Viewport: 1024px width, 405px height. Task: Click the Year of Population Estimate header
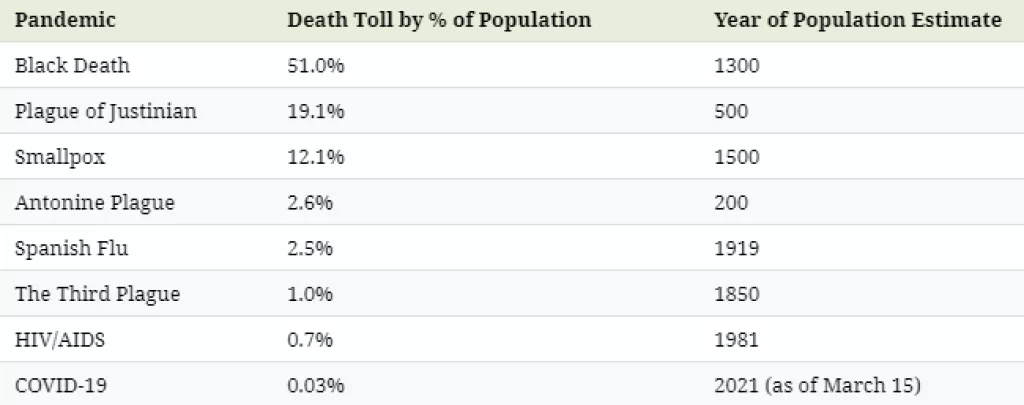[858, 20]
